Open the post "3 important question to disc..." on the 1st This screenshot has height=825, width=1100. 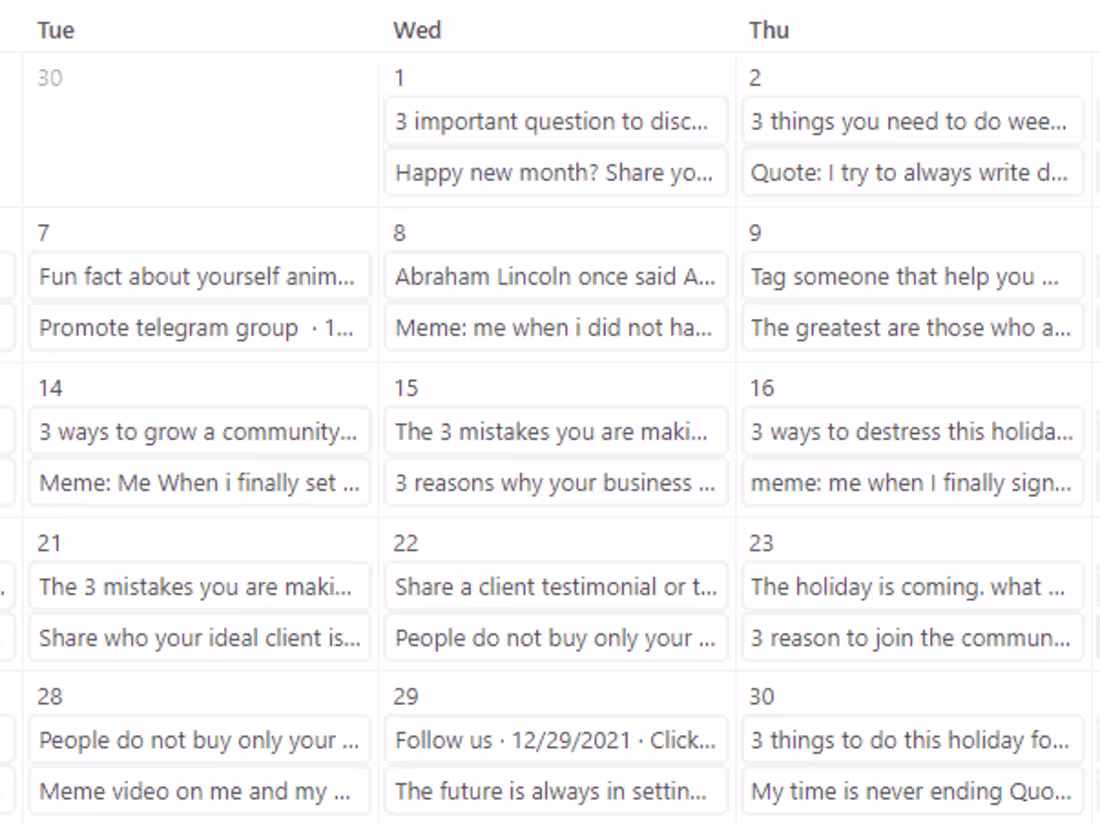556,121
